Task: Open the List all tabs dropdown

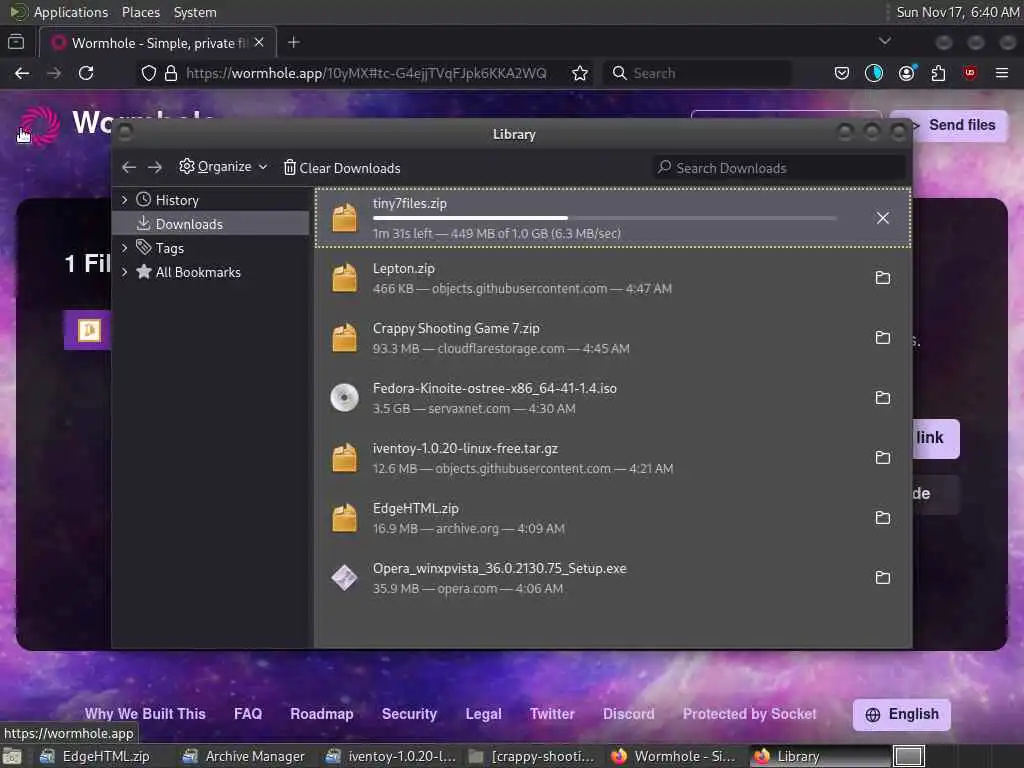Action: pyautogui.click(x=885, y=41)
